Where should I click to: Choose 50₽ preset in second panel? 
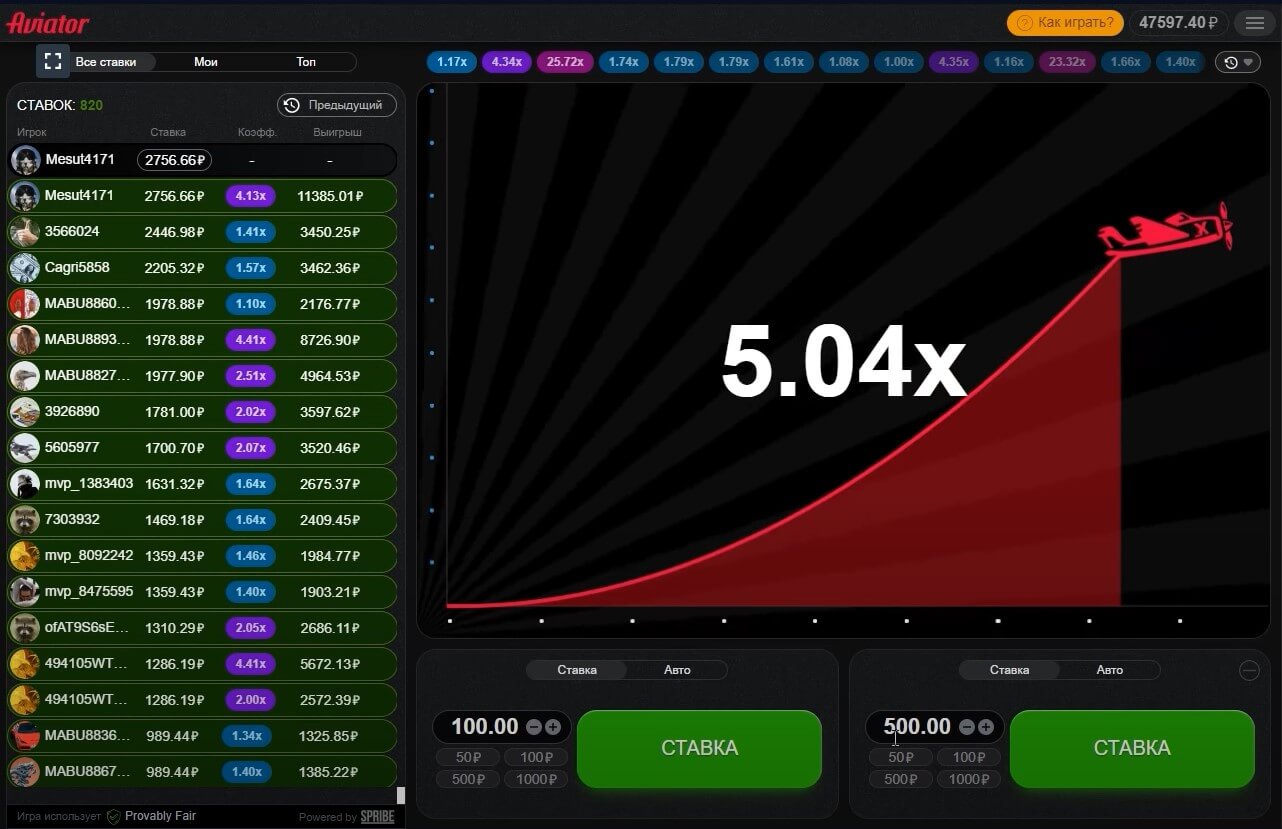point(901,758)
